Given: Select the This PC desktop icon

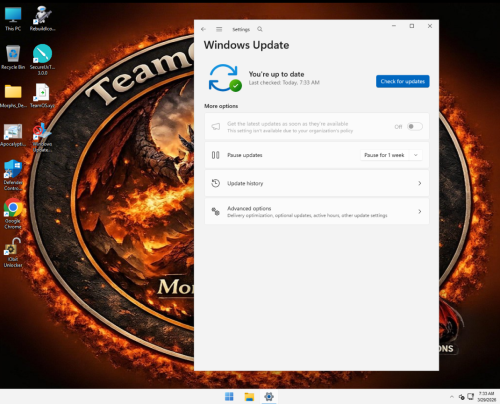Looking at the screenshot, I should point(13,19).
